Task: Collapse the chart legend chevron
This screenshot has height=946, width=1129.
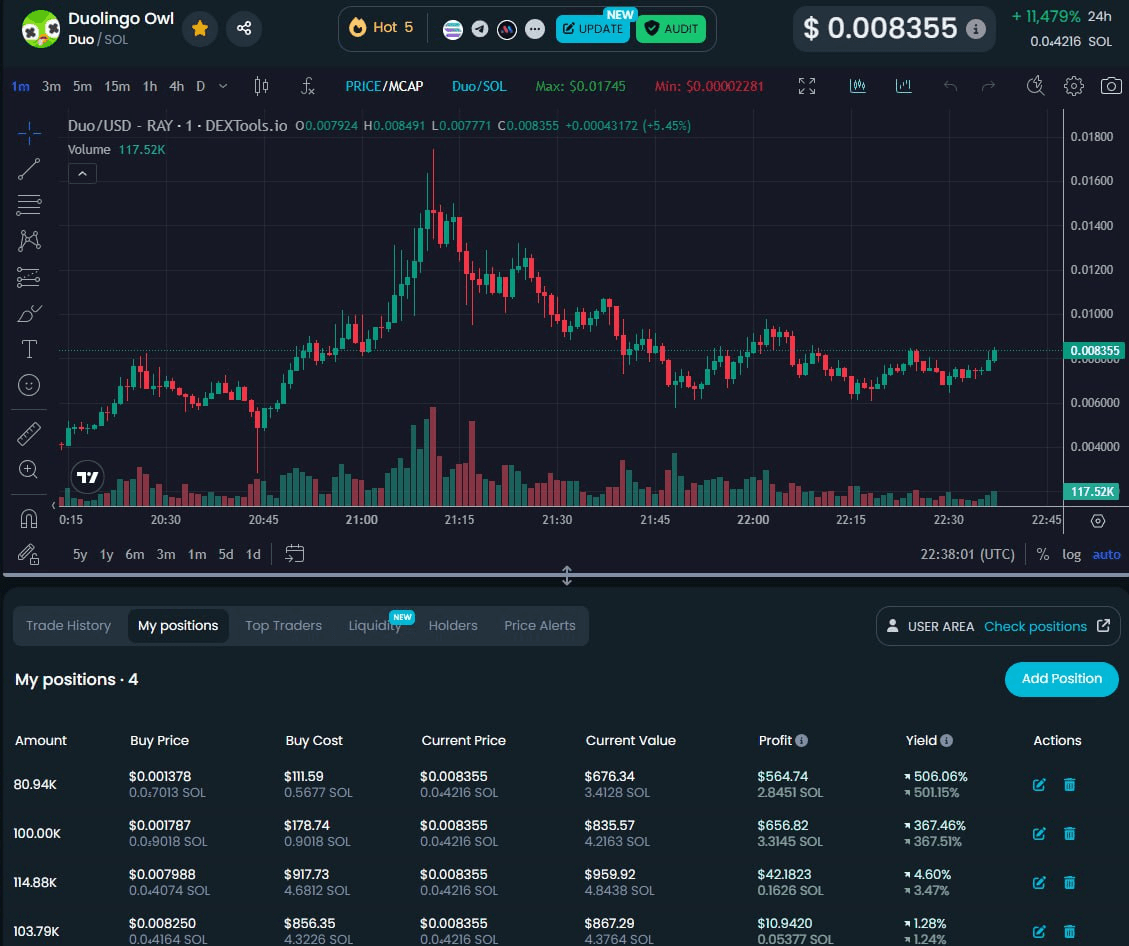Action: (x=83, y=174)
